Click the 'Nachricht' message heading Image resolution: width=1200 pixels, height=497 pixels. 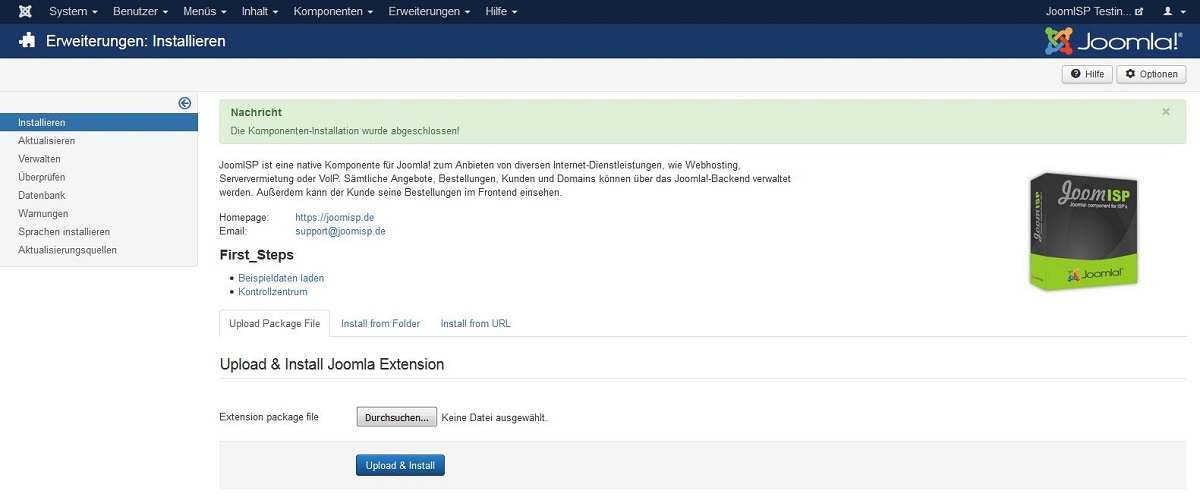(256, 113)
